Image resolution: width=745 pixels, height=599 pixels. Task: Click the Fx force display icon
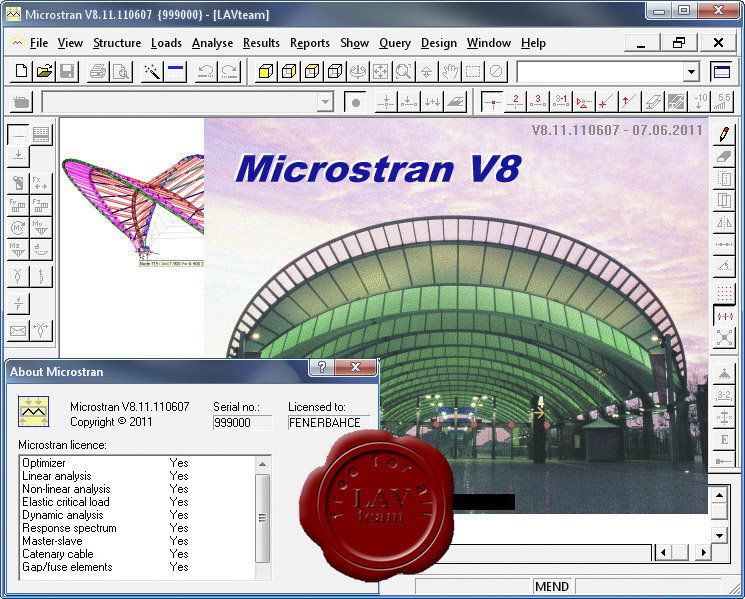[x=40, y=183]
